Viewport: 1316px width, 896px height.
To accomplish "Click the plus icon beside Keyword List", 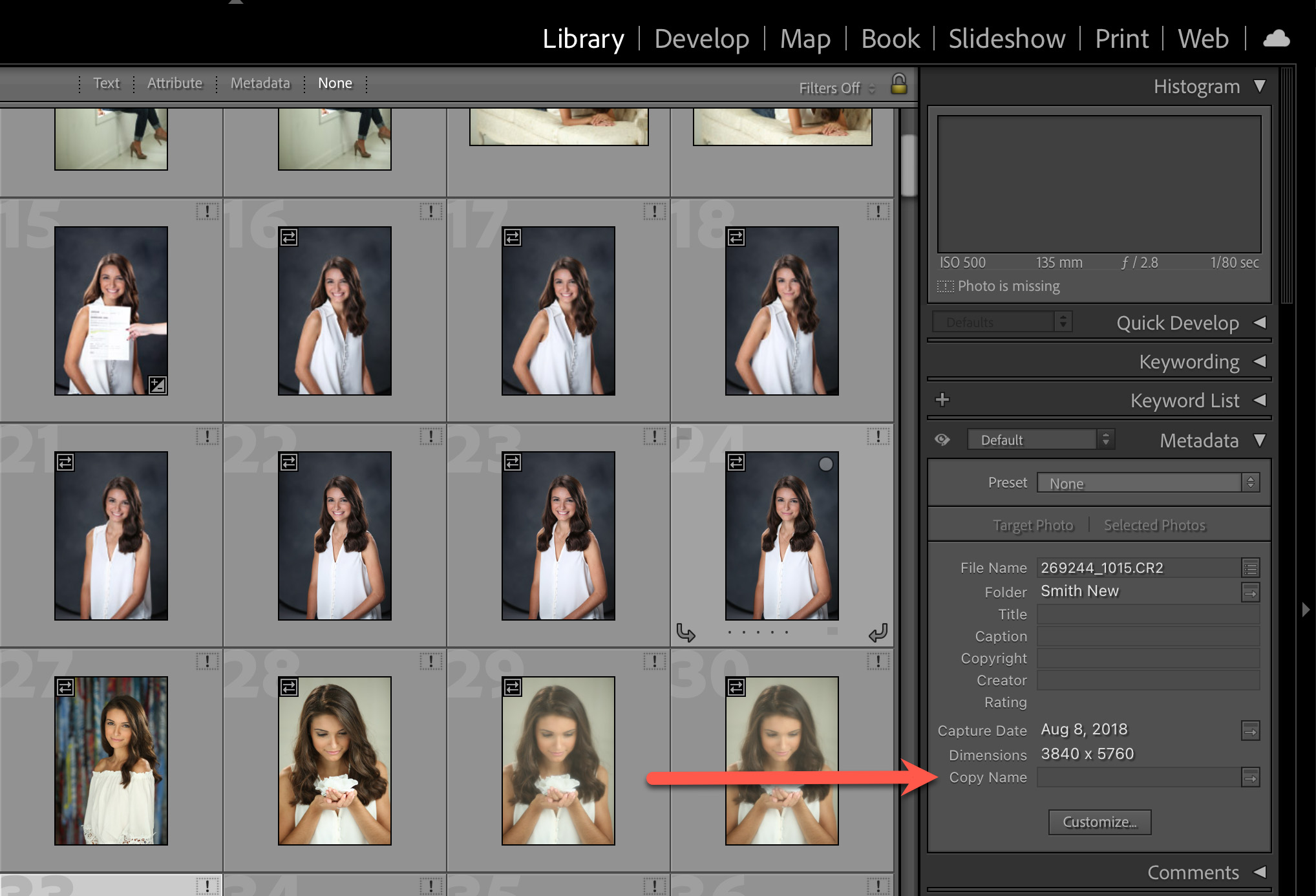I will click(x=942, y=400).
